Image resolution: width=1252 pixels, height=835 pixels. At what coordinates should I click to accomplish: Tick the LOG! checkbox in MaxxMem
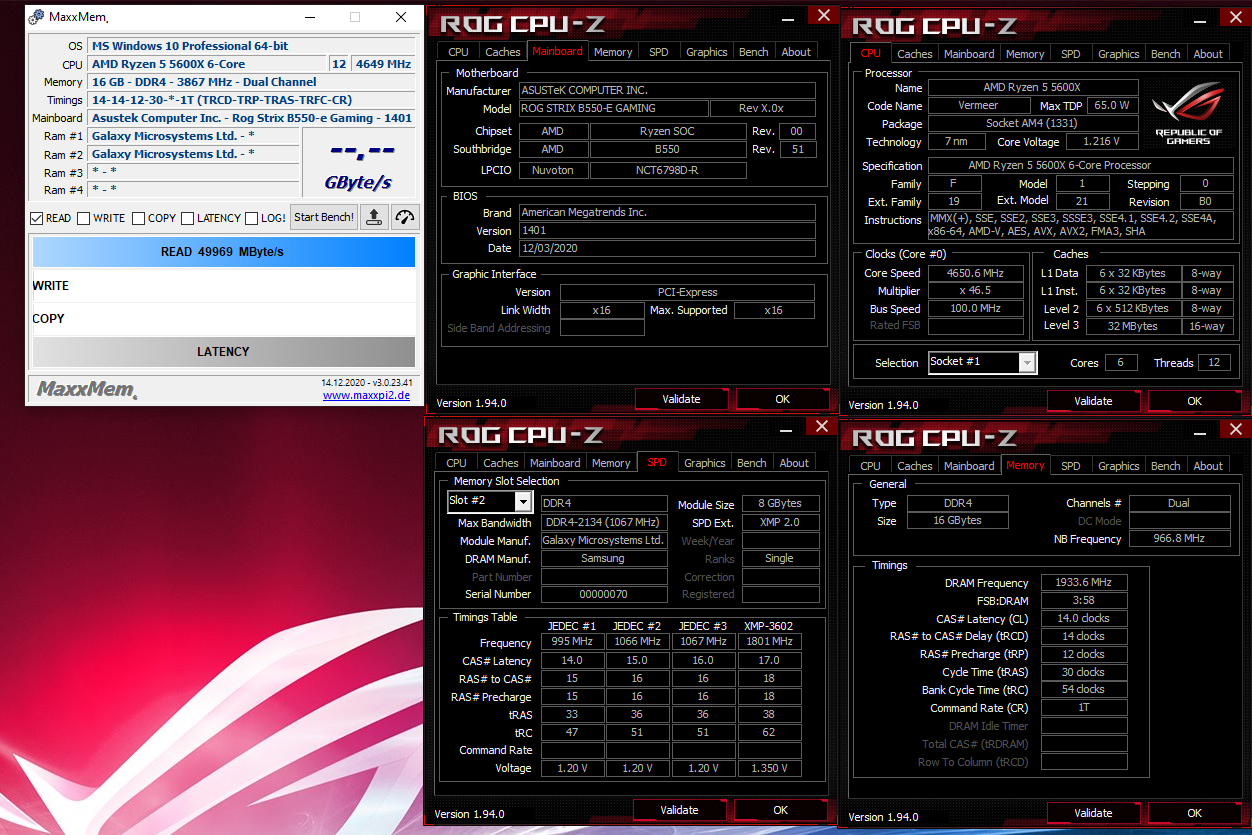[251, 218]
